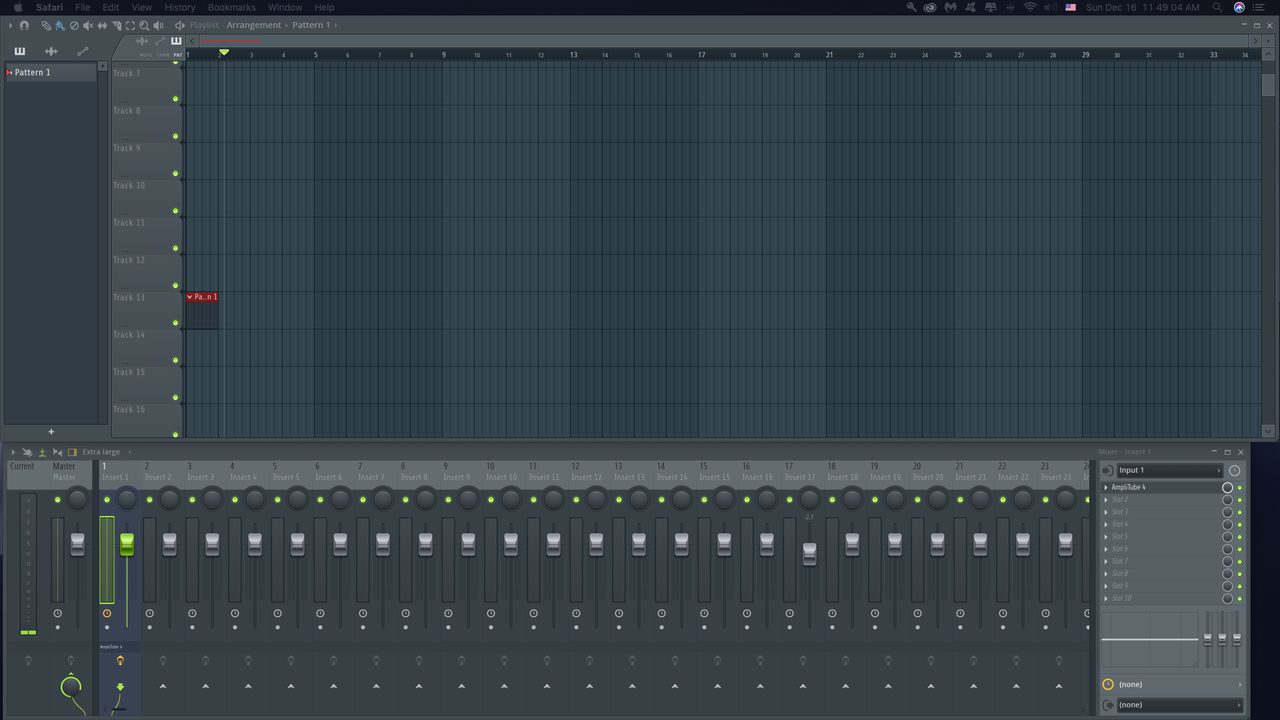Select the Paint brush tool in playlist toolbar

[60, 25]
